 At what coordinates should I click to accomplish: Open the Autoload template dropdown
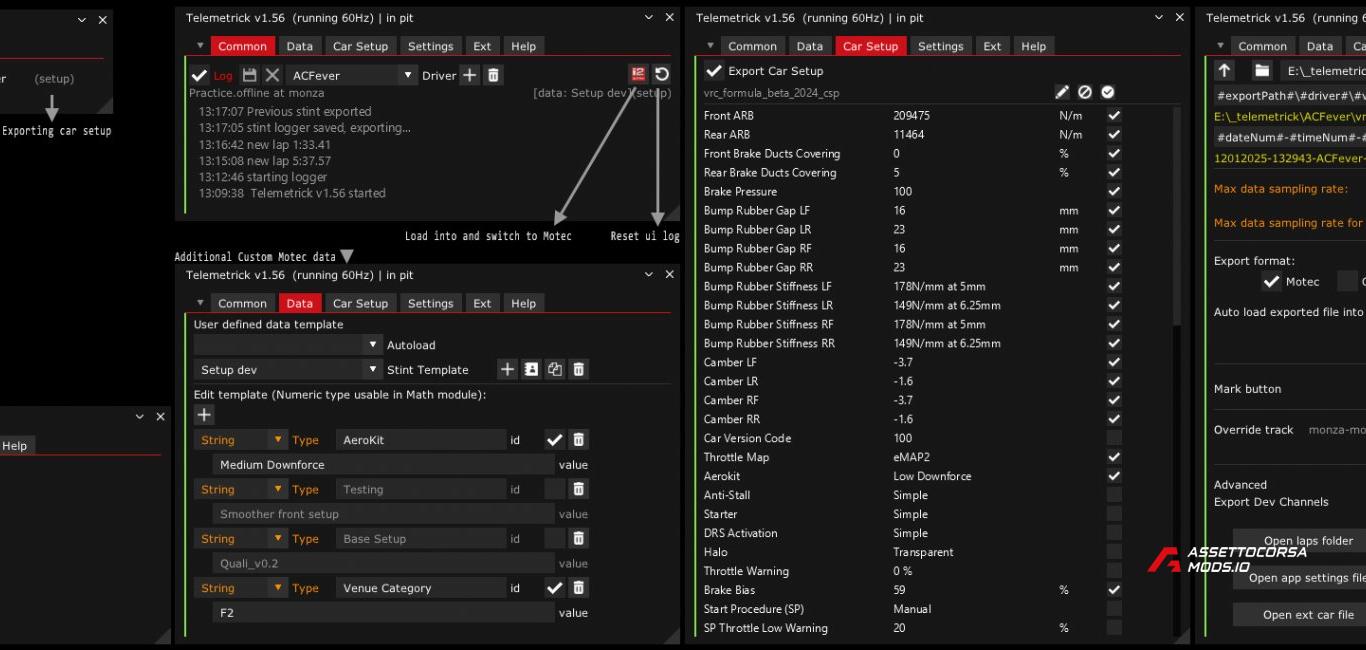[x=287, y=344]
